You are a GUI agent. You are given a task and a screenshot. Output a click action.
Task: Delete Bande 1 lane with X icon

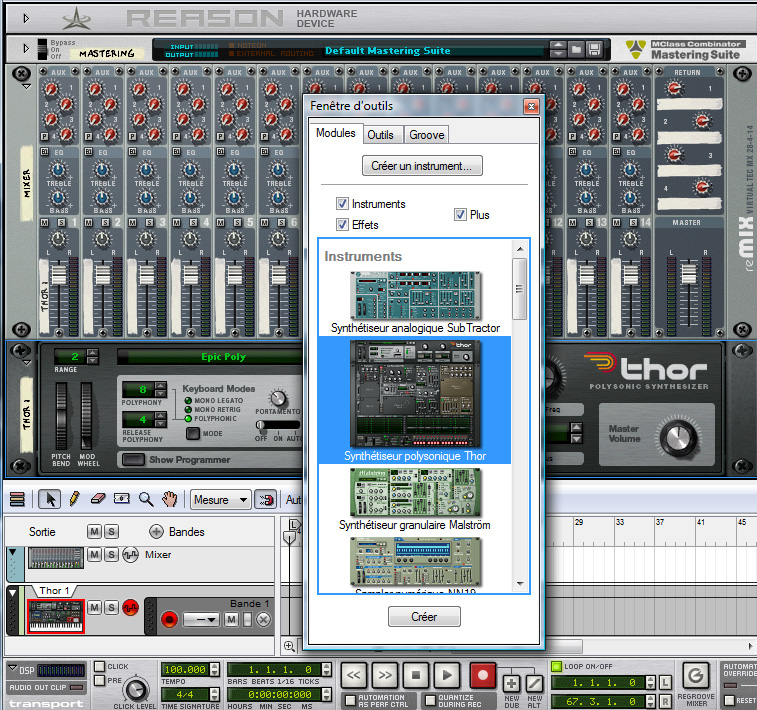coord(263,619)
